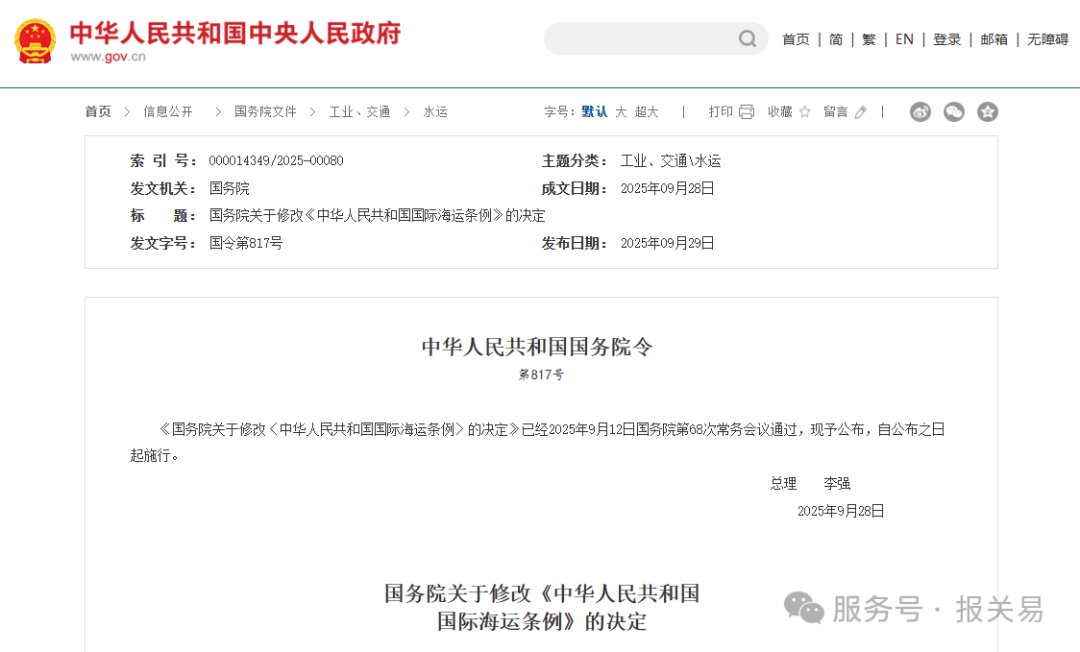1080x652 pixels.
Task: Switch to 繁 traditional Chinese
Action: (868, 40)
